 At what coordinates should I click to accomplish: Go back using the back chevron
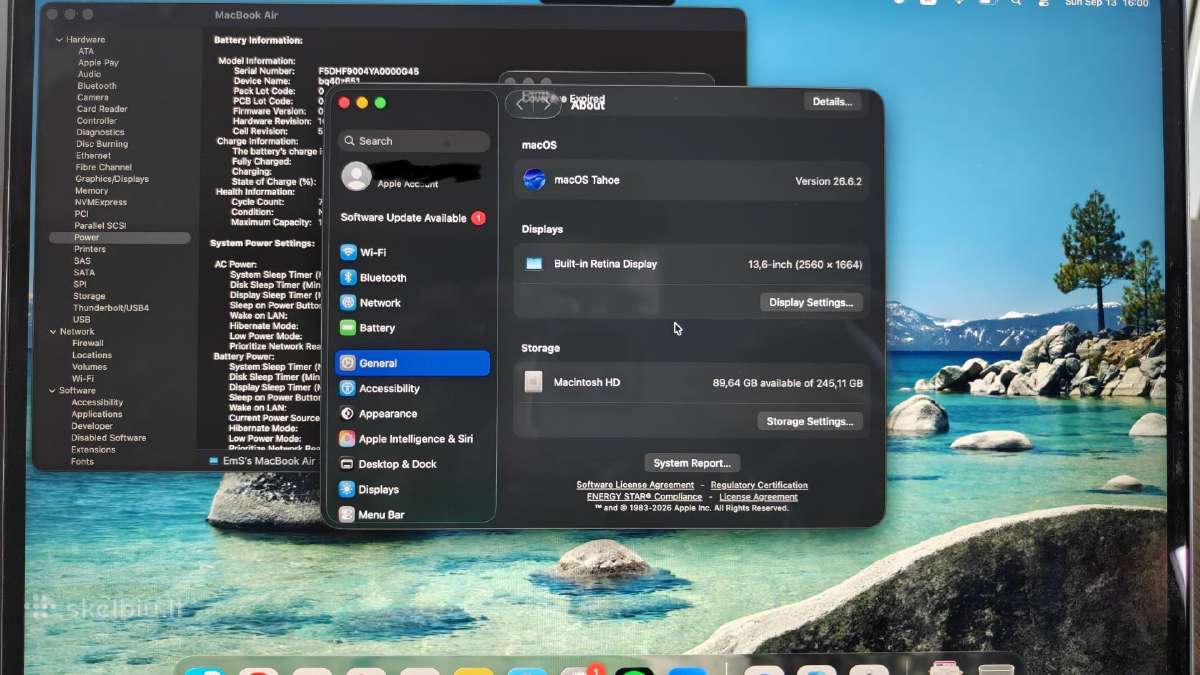coord(520,103)
